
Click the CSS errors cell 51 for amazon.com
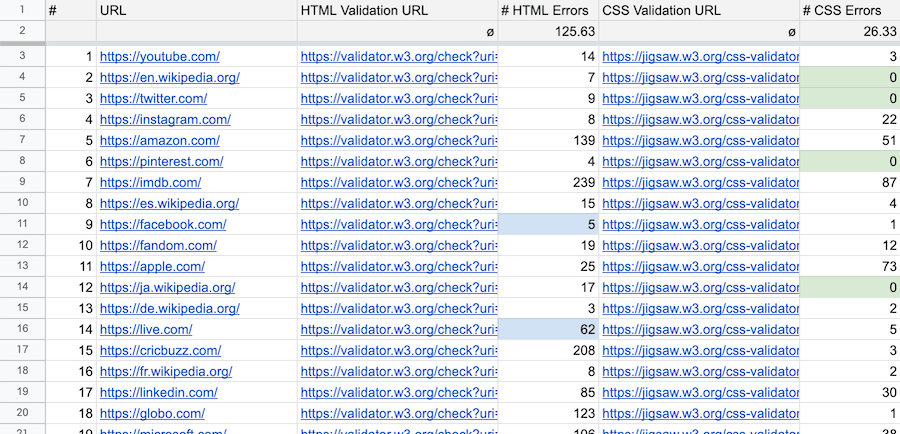click(x=850, y=141)
